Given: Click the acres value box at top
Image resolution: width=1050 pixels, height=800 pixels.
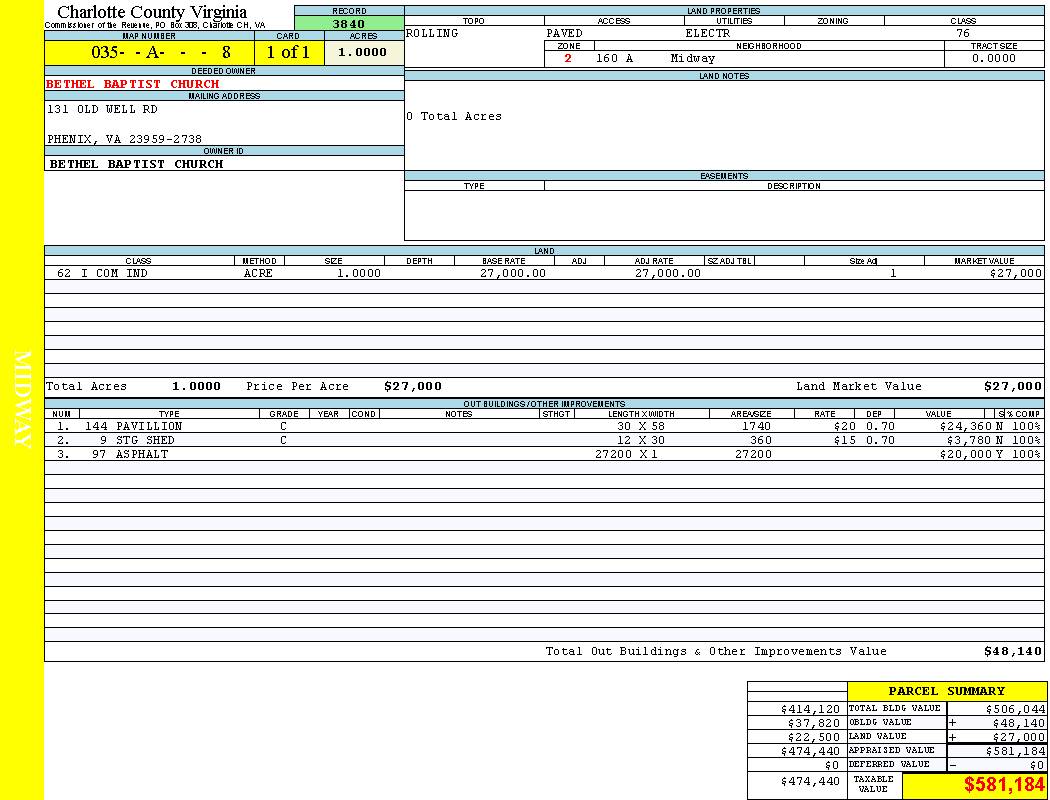Looking at the screenshot, I should (x=362, y=53).
